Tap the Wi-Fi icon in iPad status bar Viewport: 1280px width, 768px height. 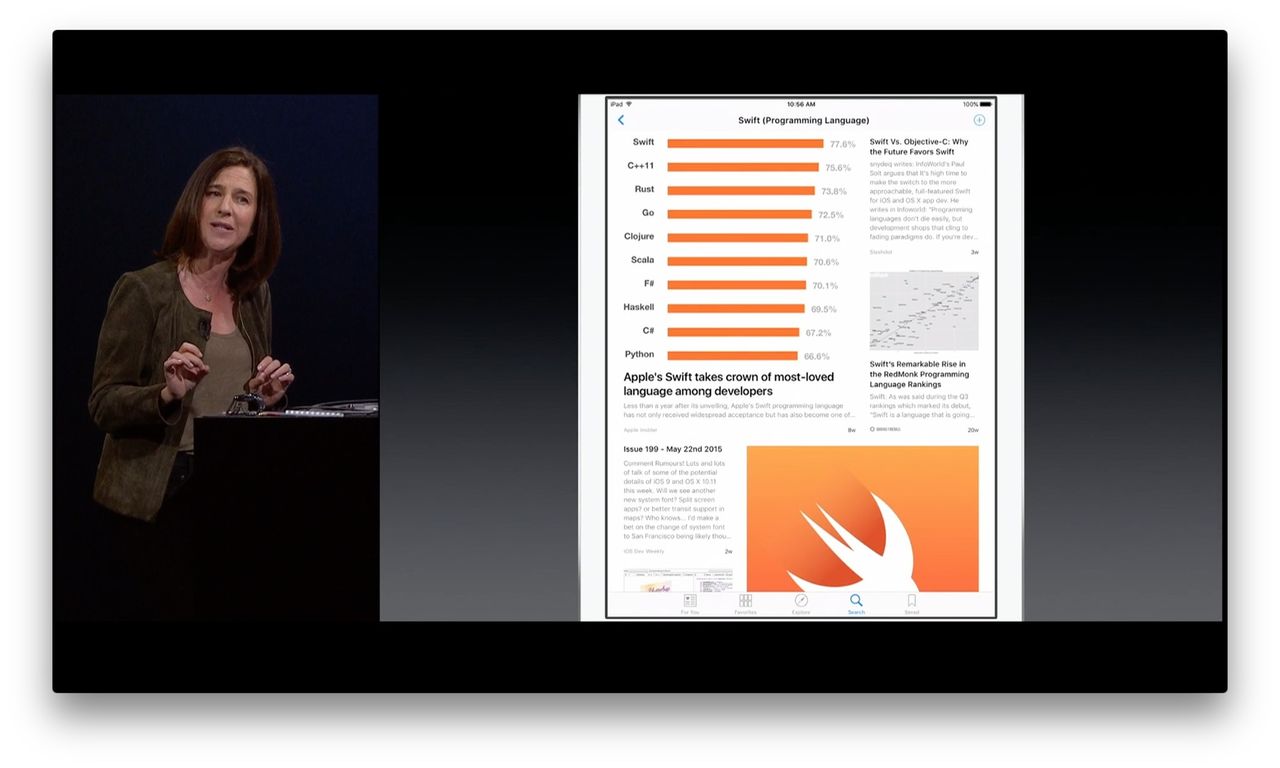[629, 104]
